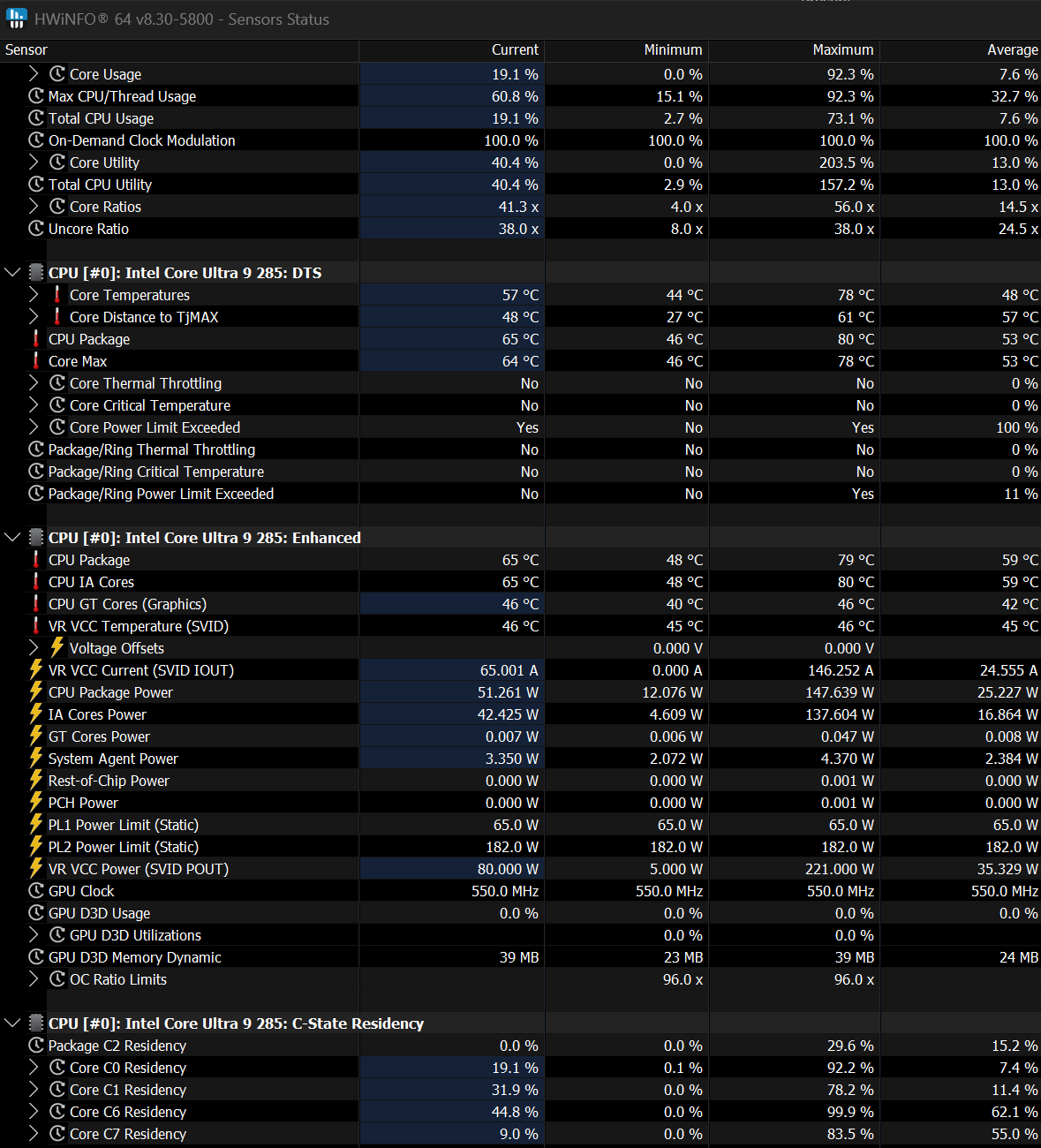Expand Core C6 Residency details
The height and width of the screenshot is (1148, 1041).
[34, 1112]
